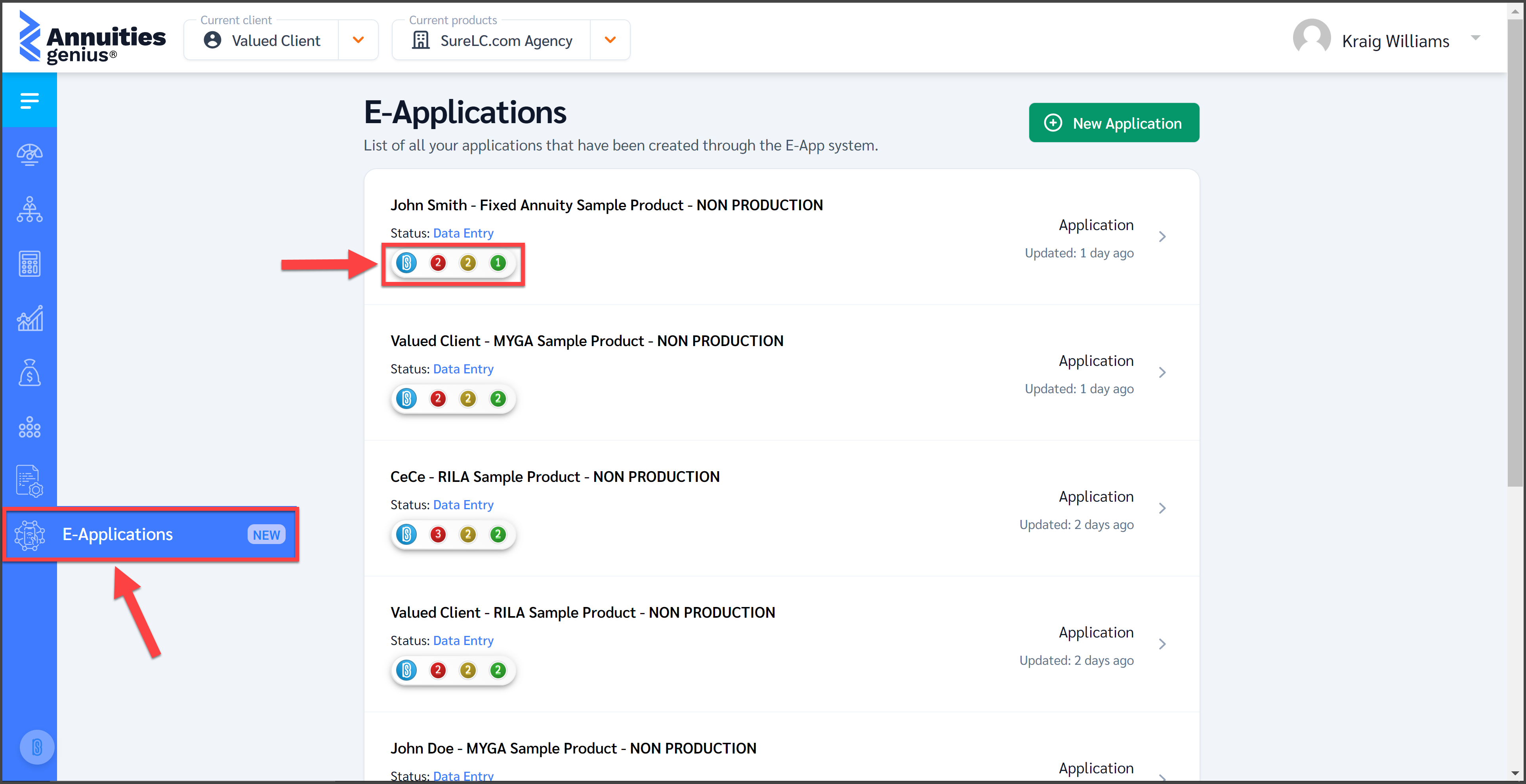
Task: Open John Smith application via its chevron
Action: (1162, 237)
